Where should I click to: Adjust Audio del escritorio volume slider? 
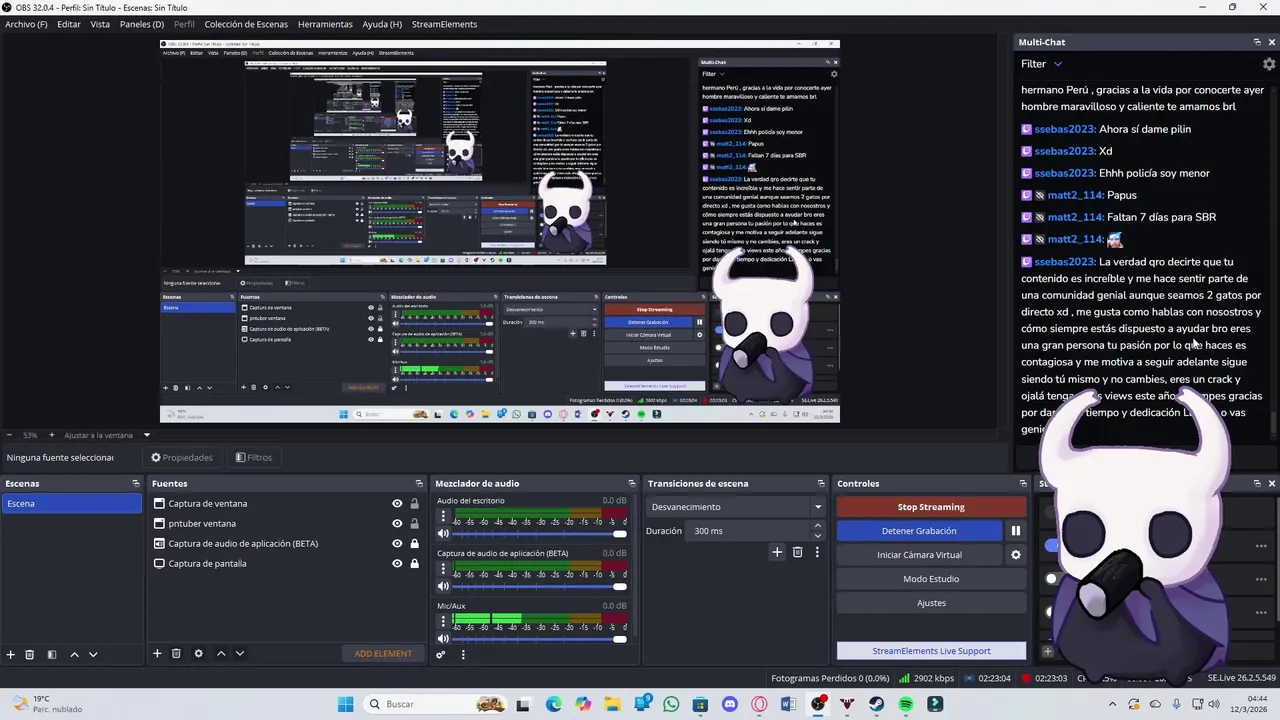tap(541, 533)
